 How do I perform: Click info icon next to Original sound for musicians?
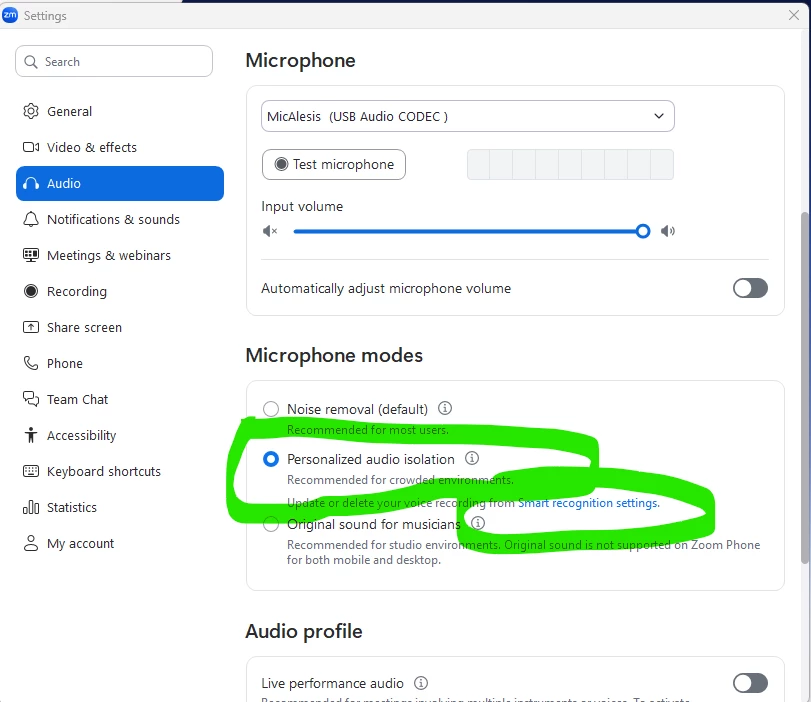[478, 523]
